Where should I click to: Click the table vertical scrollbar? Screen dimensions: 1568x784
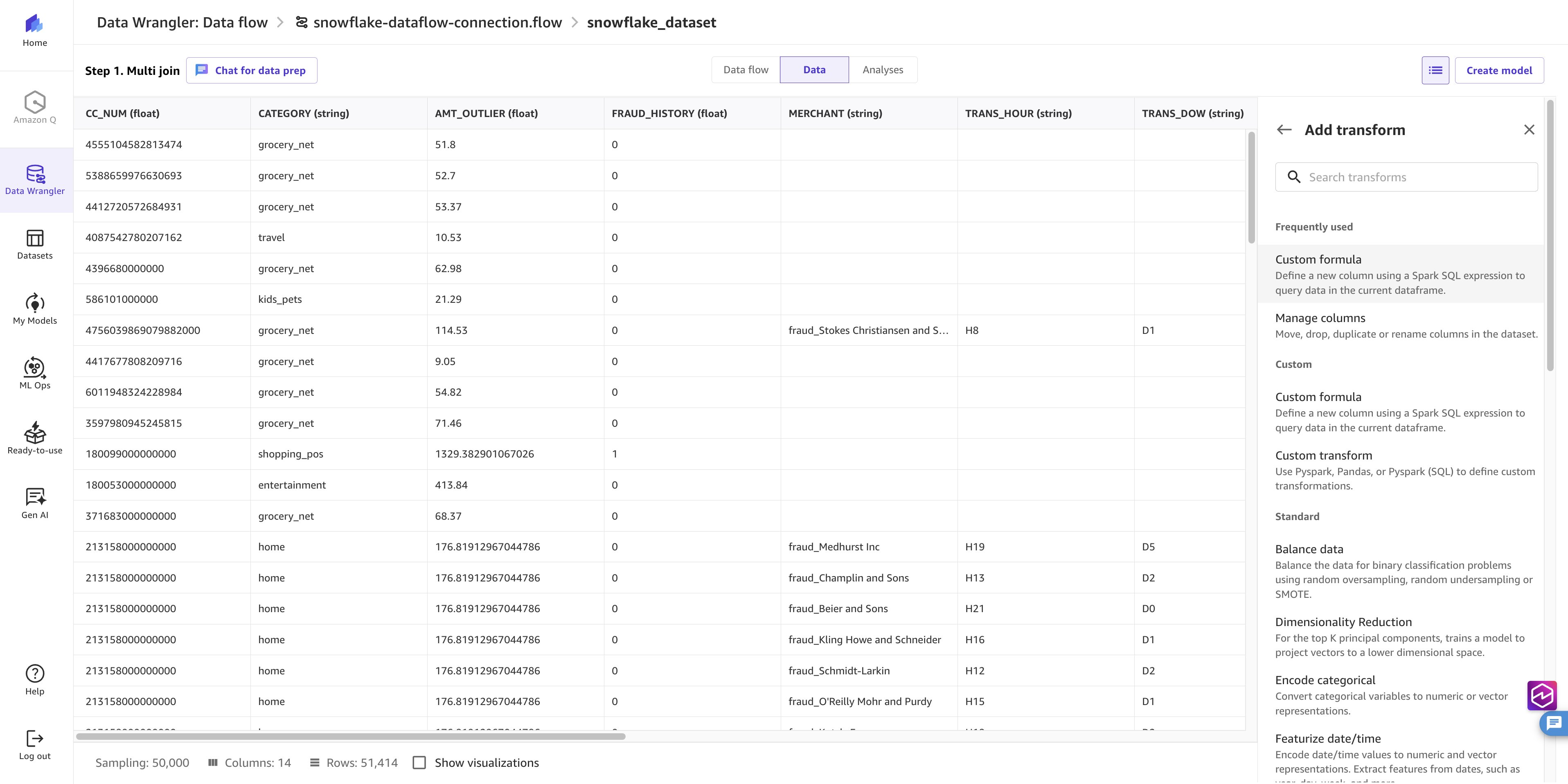tap(1251, 187)
